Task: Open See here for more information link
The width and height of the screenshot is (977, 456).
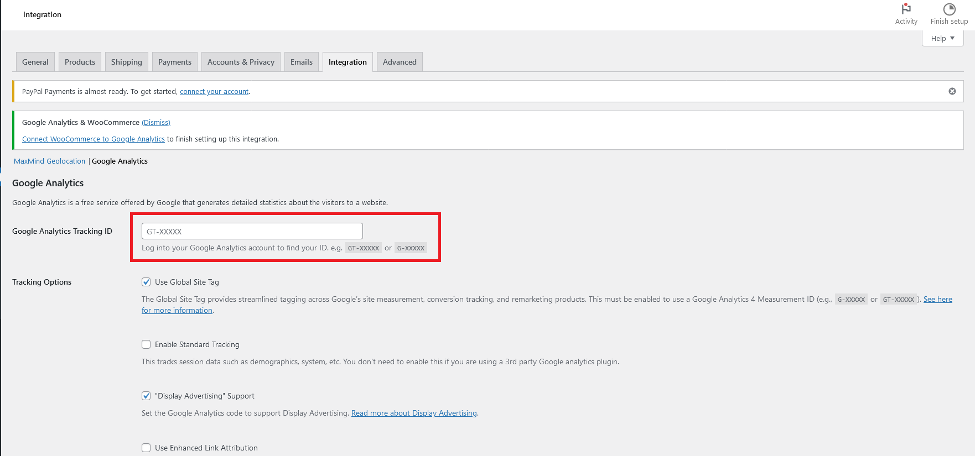Action: click(x=938, y=300)
